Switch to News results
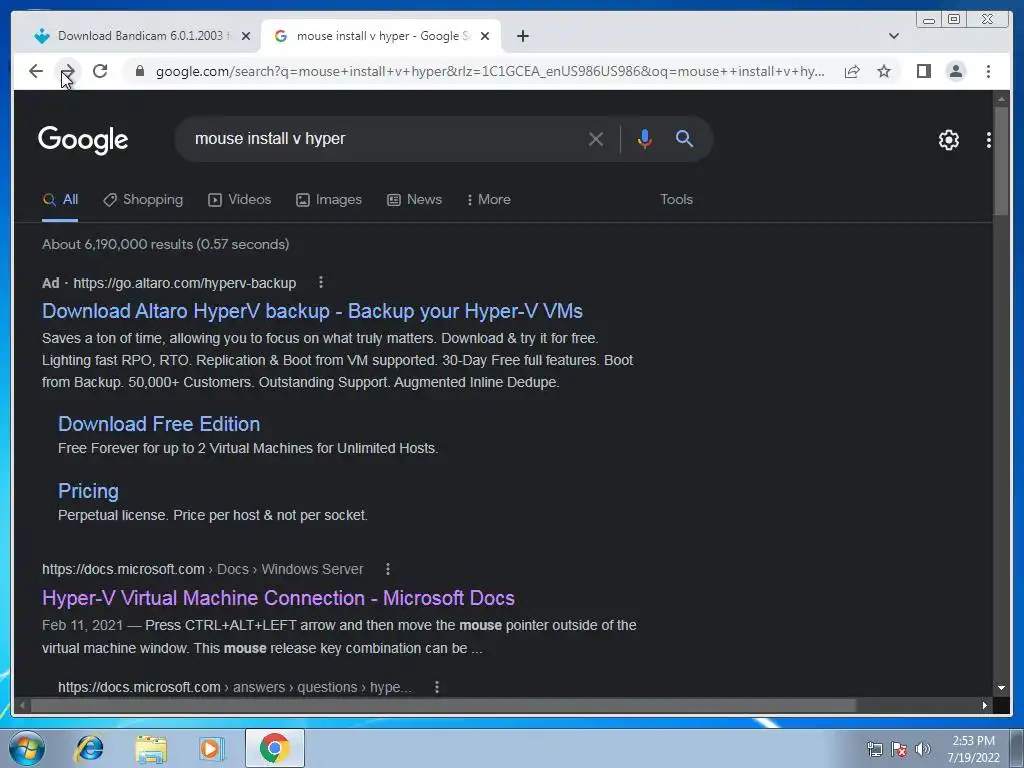The image size is (1024, 768). (x=414, y=200)
